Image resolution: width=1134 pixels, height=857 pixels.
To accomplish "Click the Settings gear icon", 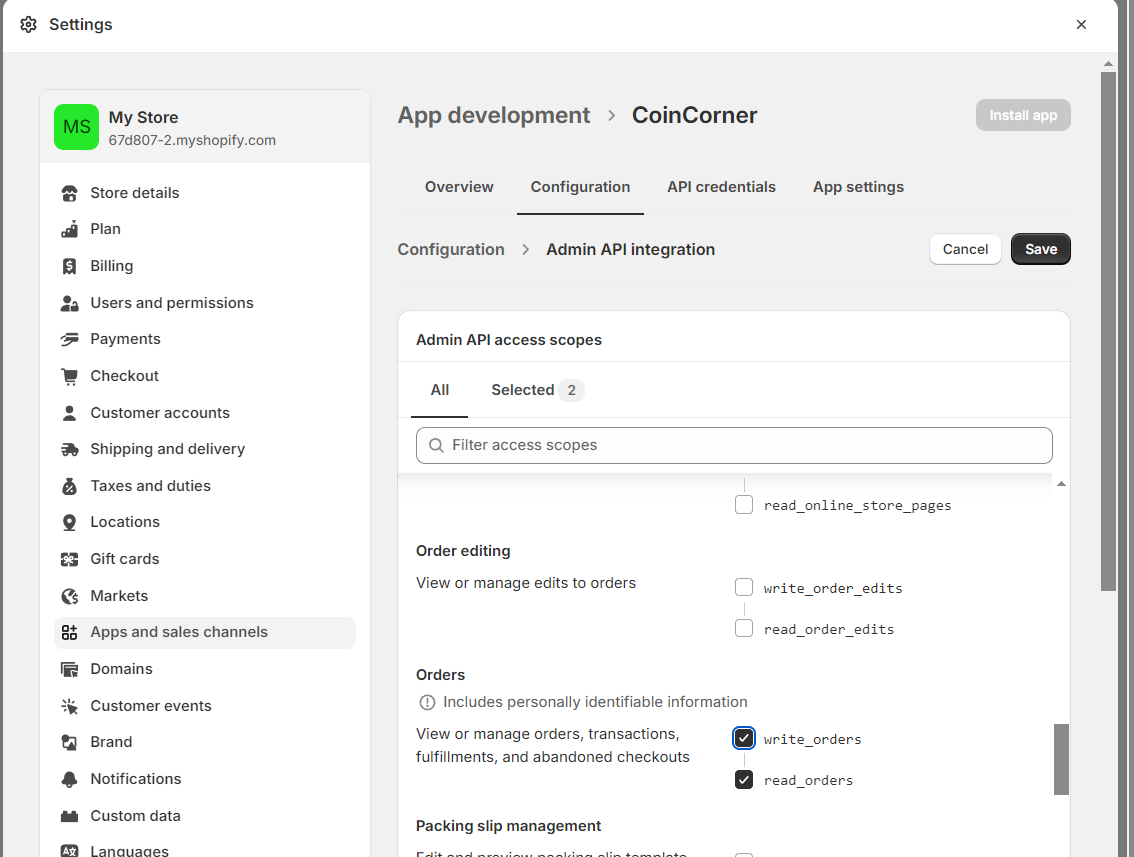I will [x=28, y=25].
